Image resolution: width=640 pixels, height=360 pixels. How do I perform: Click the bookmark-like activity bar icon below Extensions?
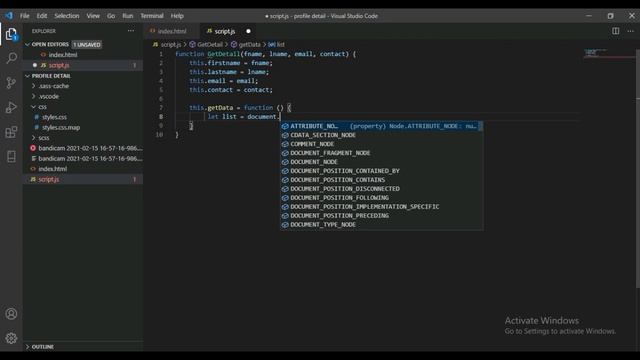[x=11, y=156]
